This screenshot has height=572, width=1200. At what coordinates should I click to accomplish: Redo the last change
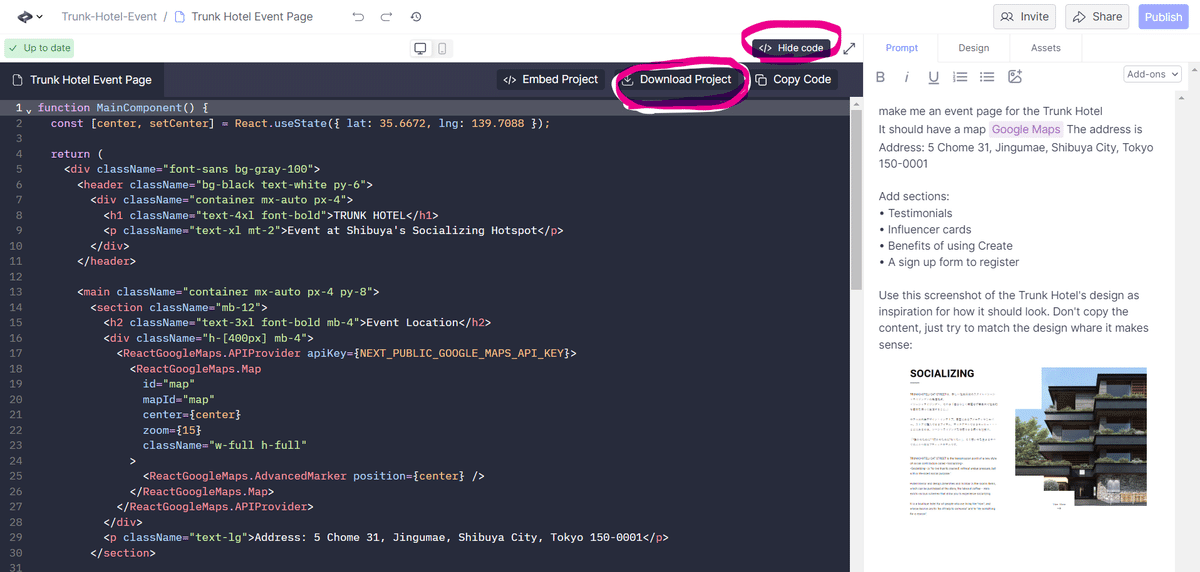[387, 17]
